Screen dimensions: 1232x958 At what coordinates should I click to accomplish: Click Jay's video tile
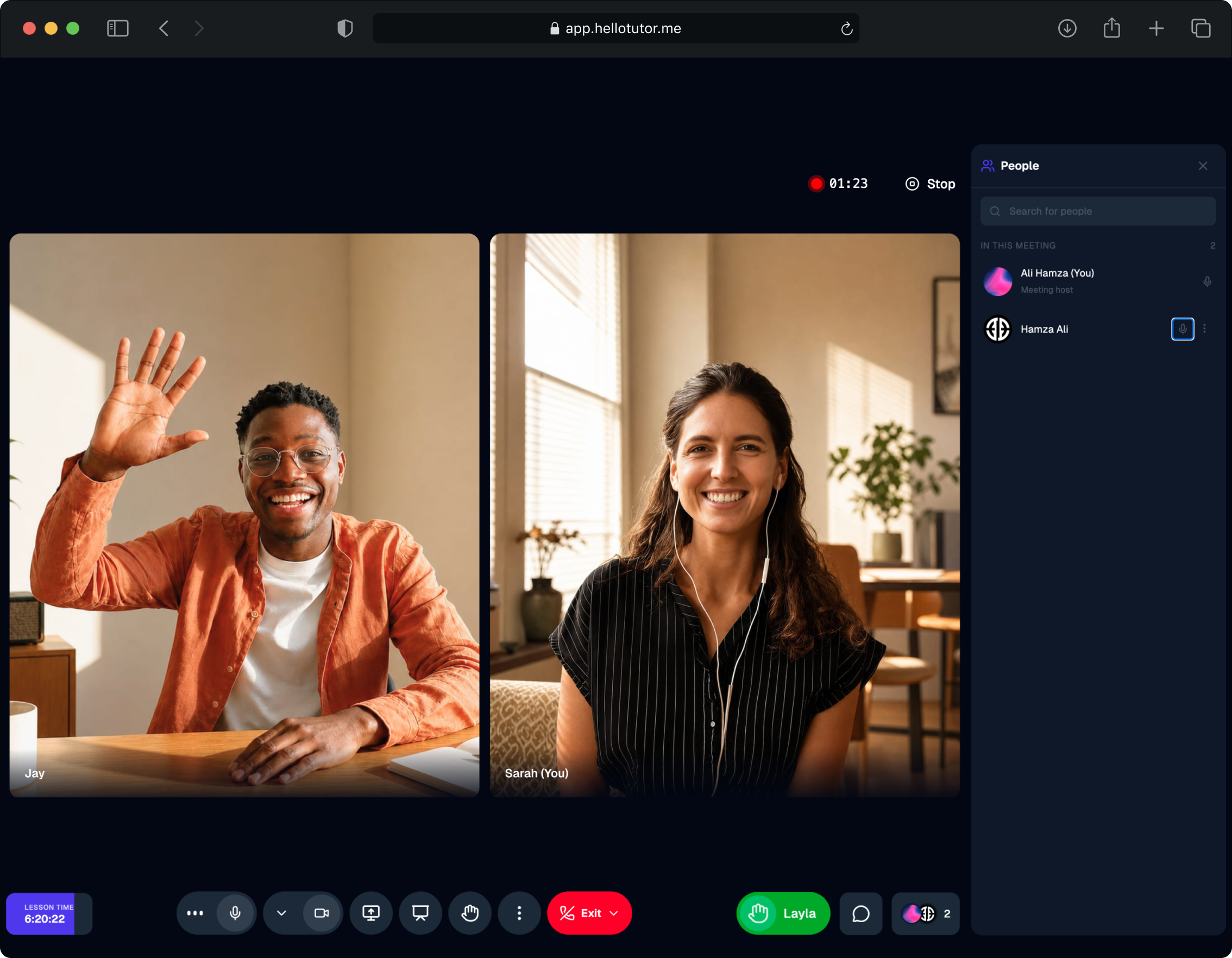[244, 515]
